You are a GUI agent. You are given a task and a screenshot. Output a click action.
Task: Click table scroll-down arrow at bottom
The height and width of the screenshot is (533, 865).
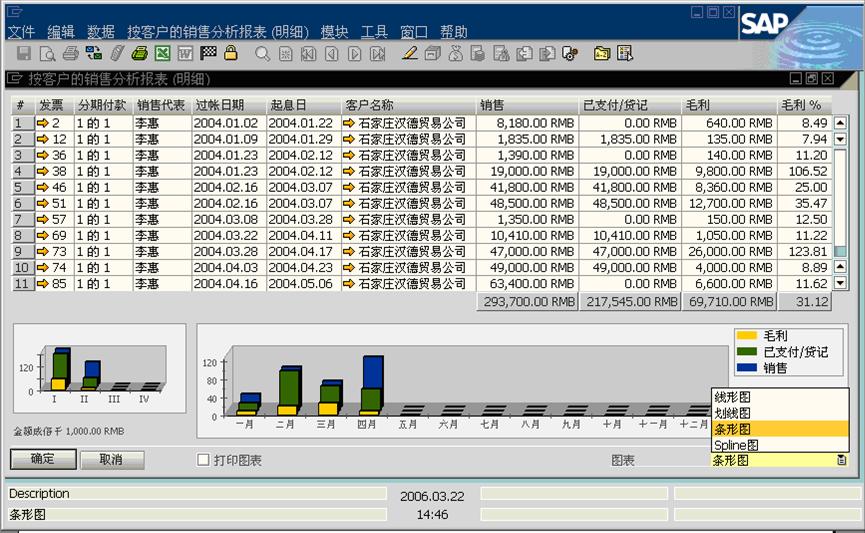[x=840, y=283]
